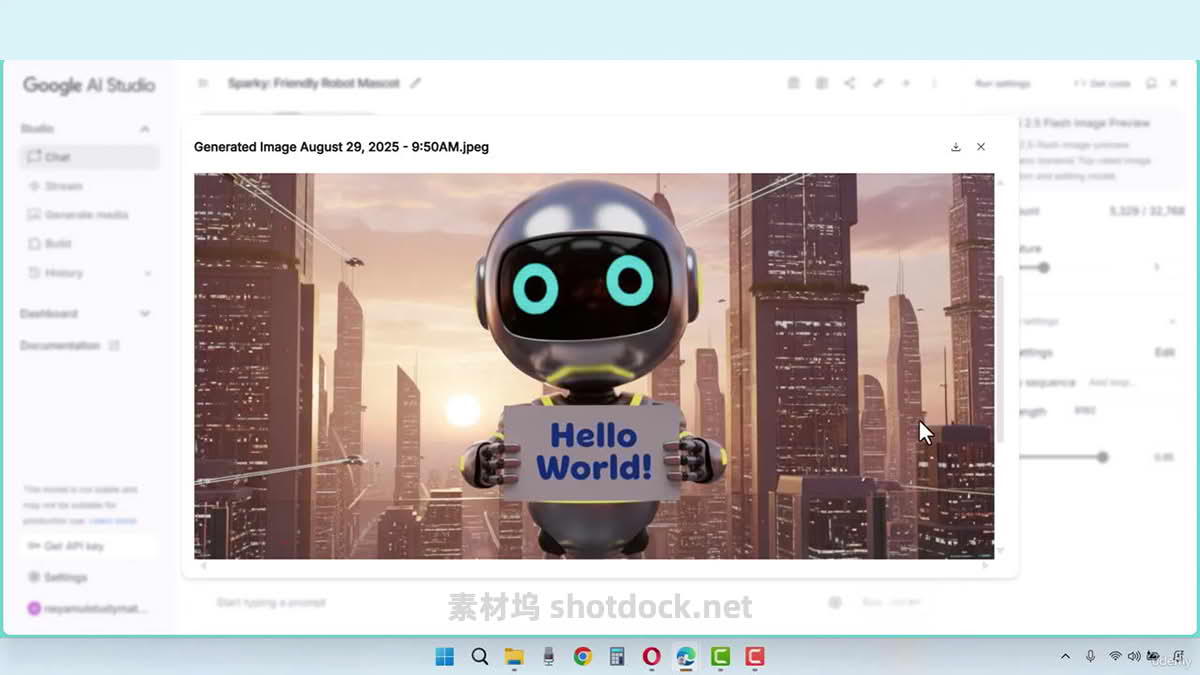
Task: Open Generate media in sidebar
Action: pyautogui.click(x=86, y=215)
